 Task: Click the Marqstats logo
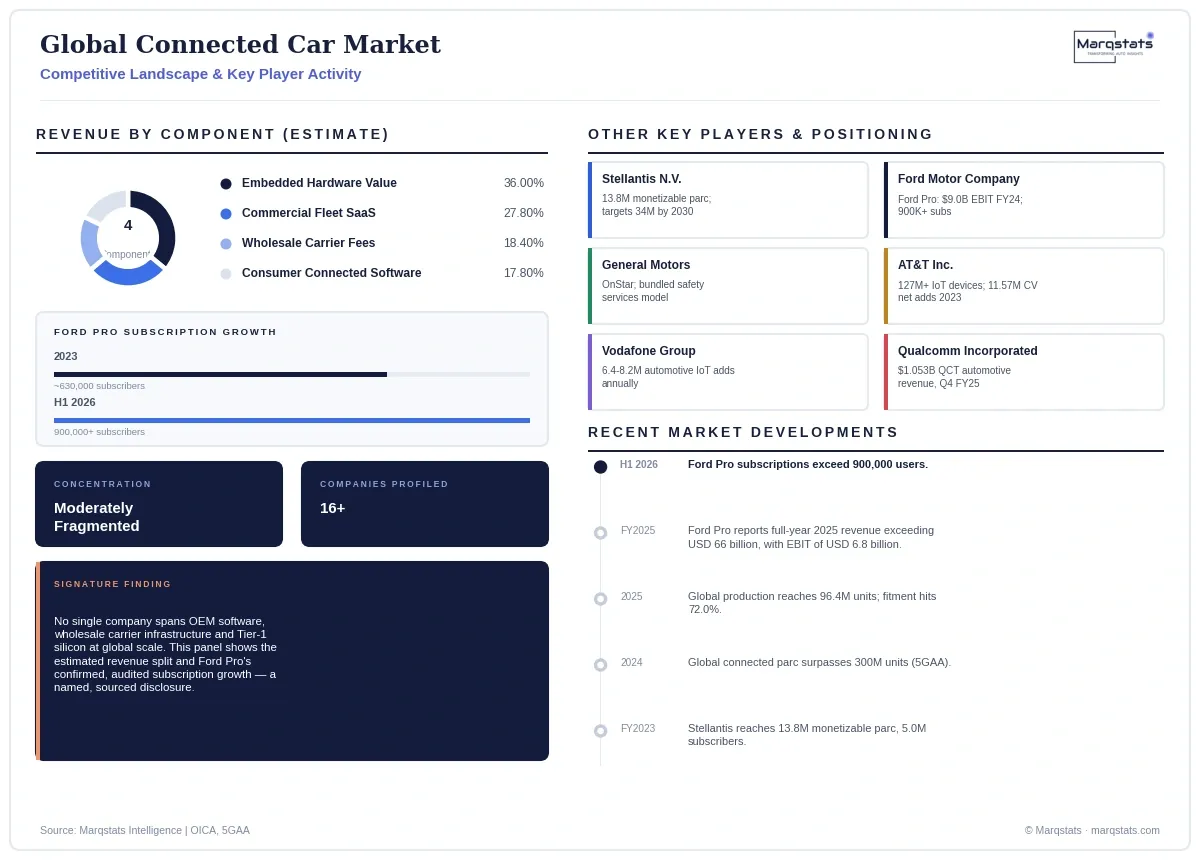click(1114, 46)
